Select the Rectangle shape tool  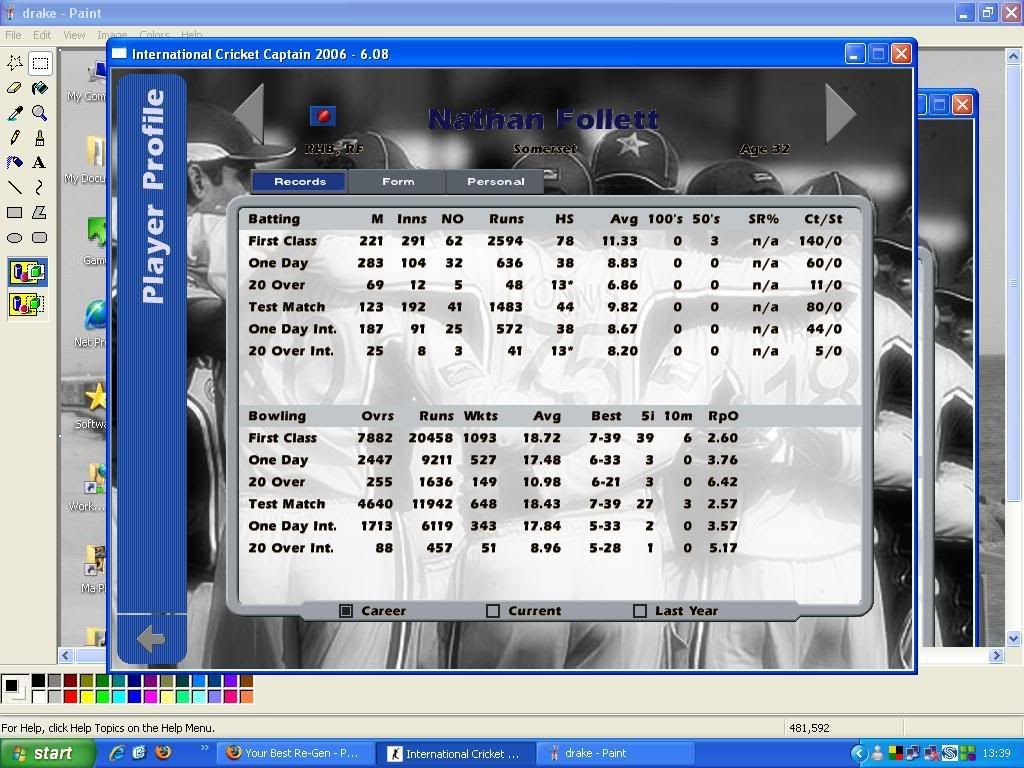pos(15,212)
